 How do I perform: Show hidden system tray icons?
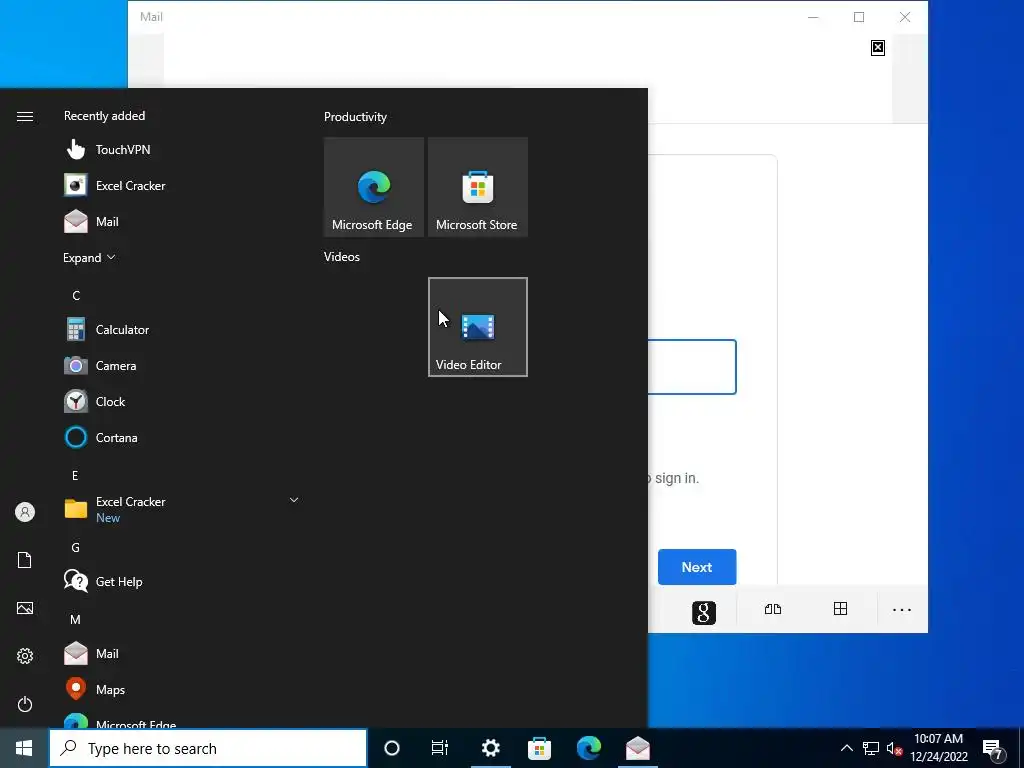(x=846, y=748)
